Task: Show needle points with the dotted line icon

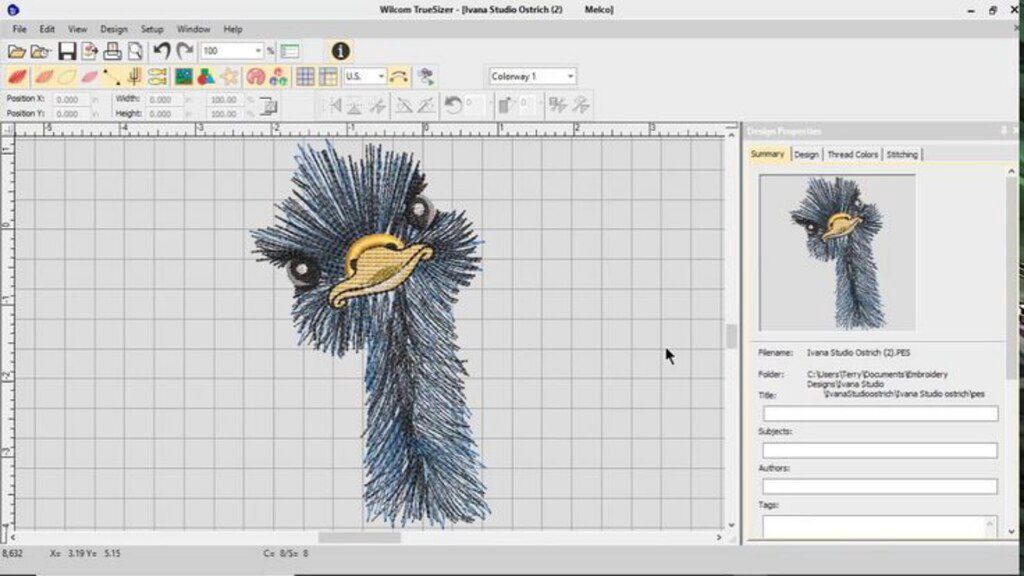Action: tap(111, 76)
